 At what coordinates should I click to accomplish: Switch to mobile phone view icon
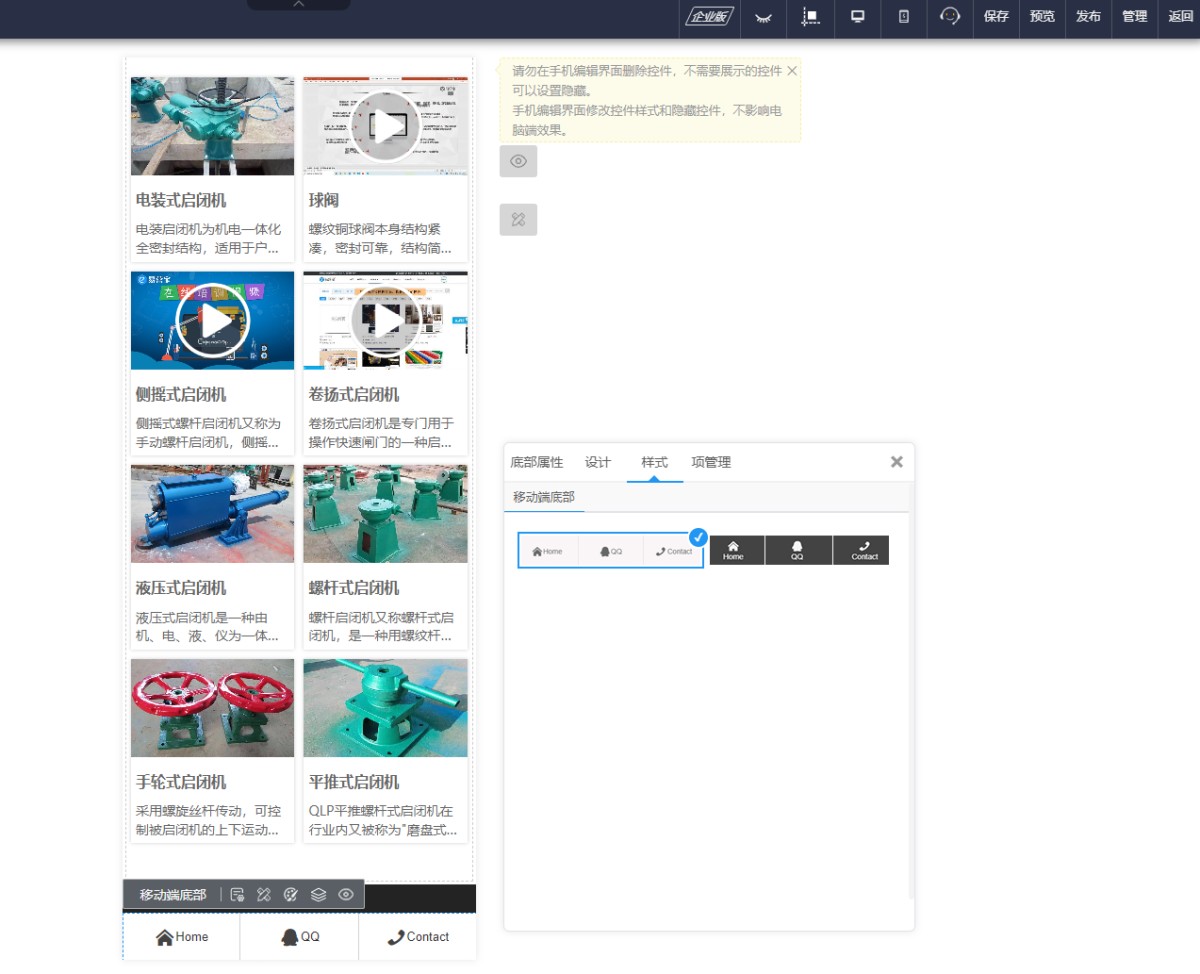(904, 17)
